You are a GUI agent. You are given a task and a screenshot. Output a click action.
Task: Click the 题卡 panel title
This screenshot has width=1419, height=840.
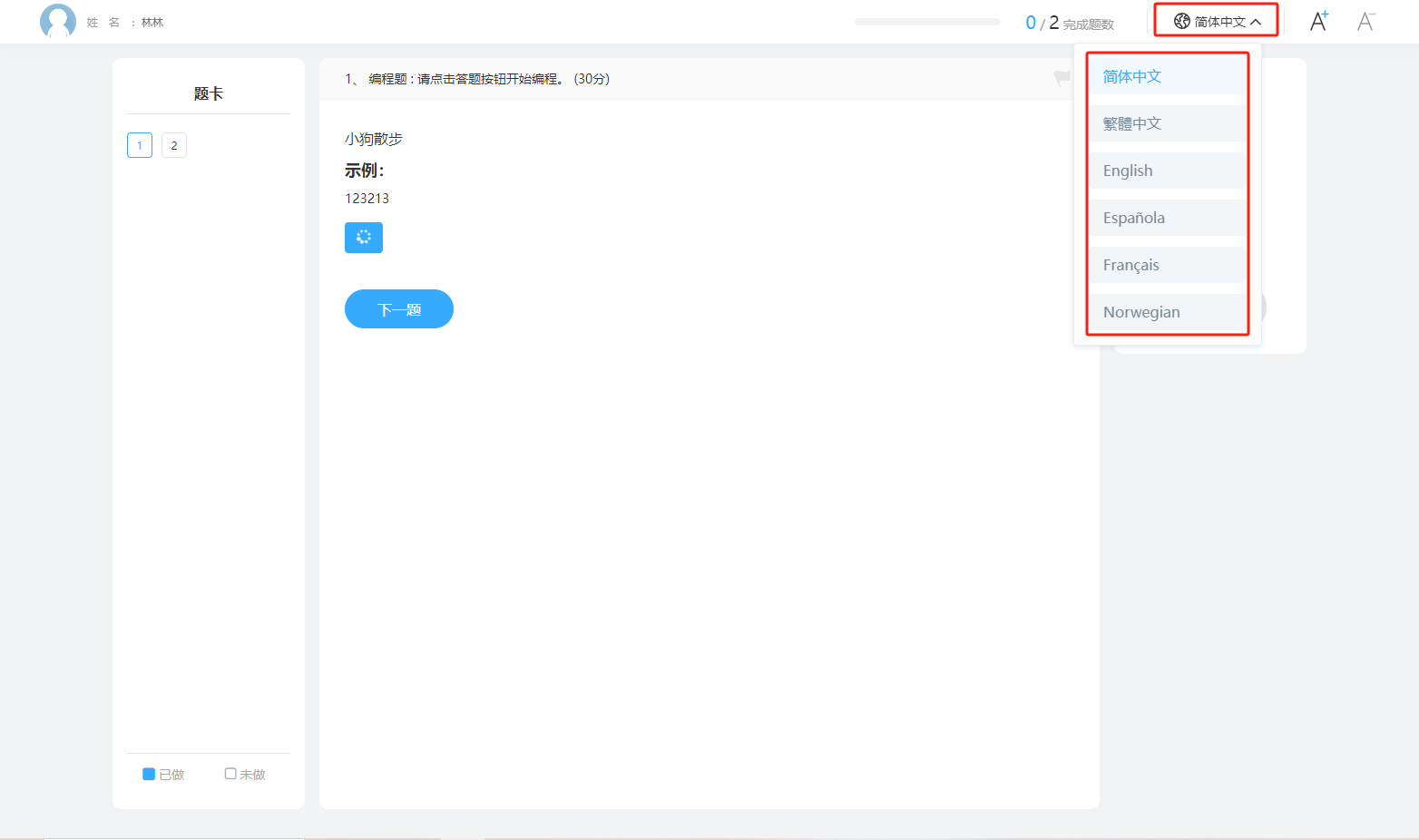209,93
